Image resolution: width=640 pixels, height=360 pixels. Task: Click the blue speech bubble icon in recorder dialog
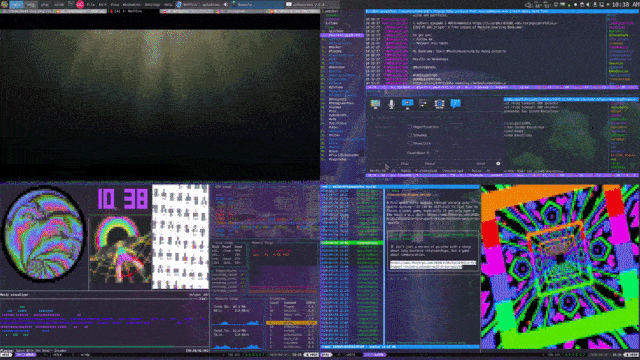point(455,104)
